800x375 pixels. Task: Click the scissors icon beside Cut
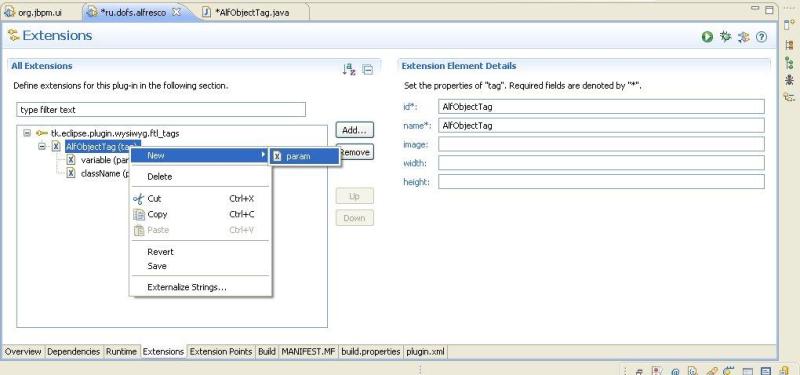138,199
